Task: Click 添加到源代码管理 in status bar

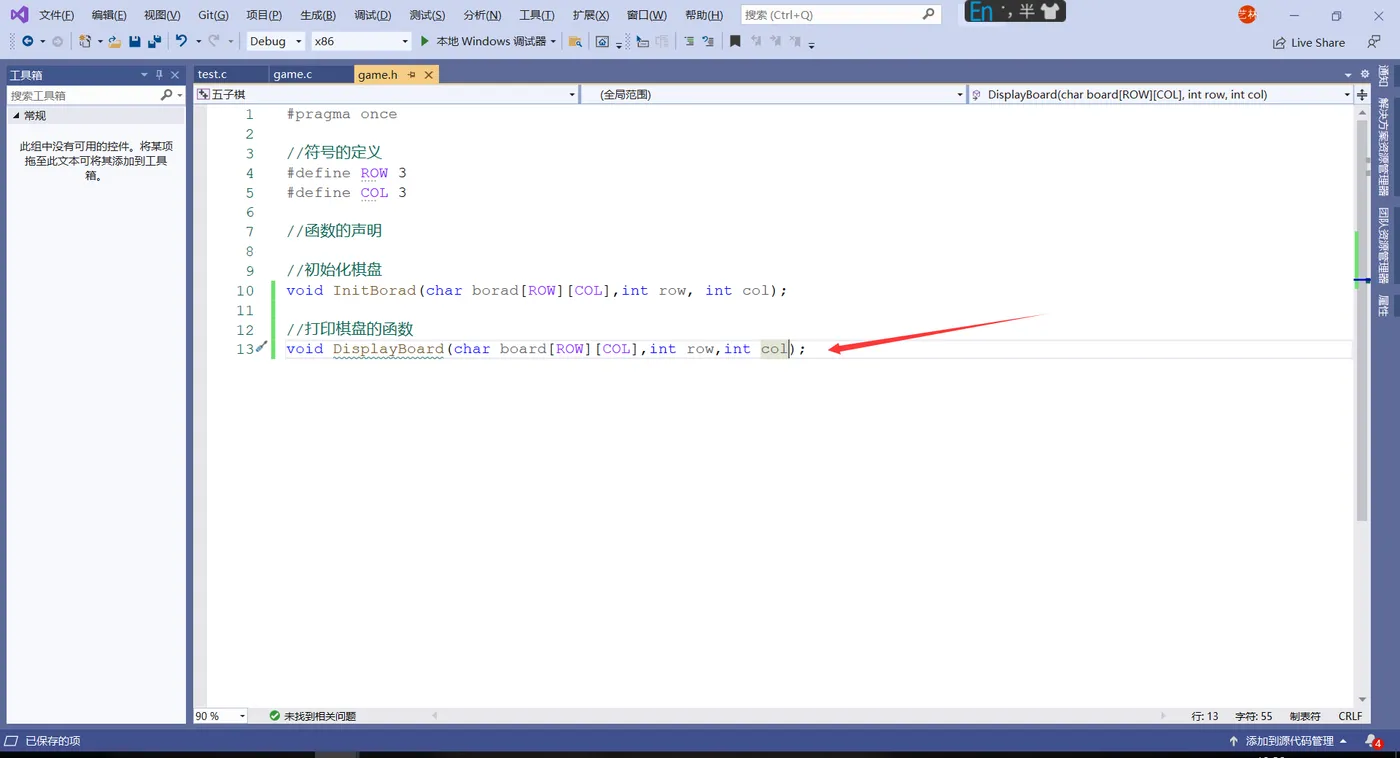Action: (1289, 741)
